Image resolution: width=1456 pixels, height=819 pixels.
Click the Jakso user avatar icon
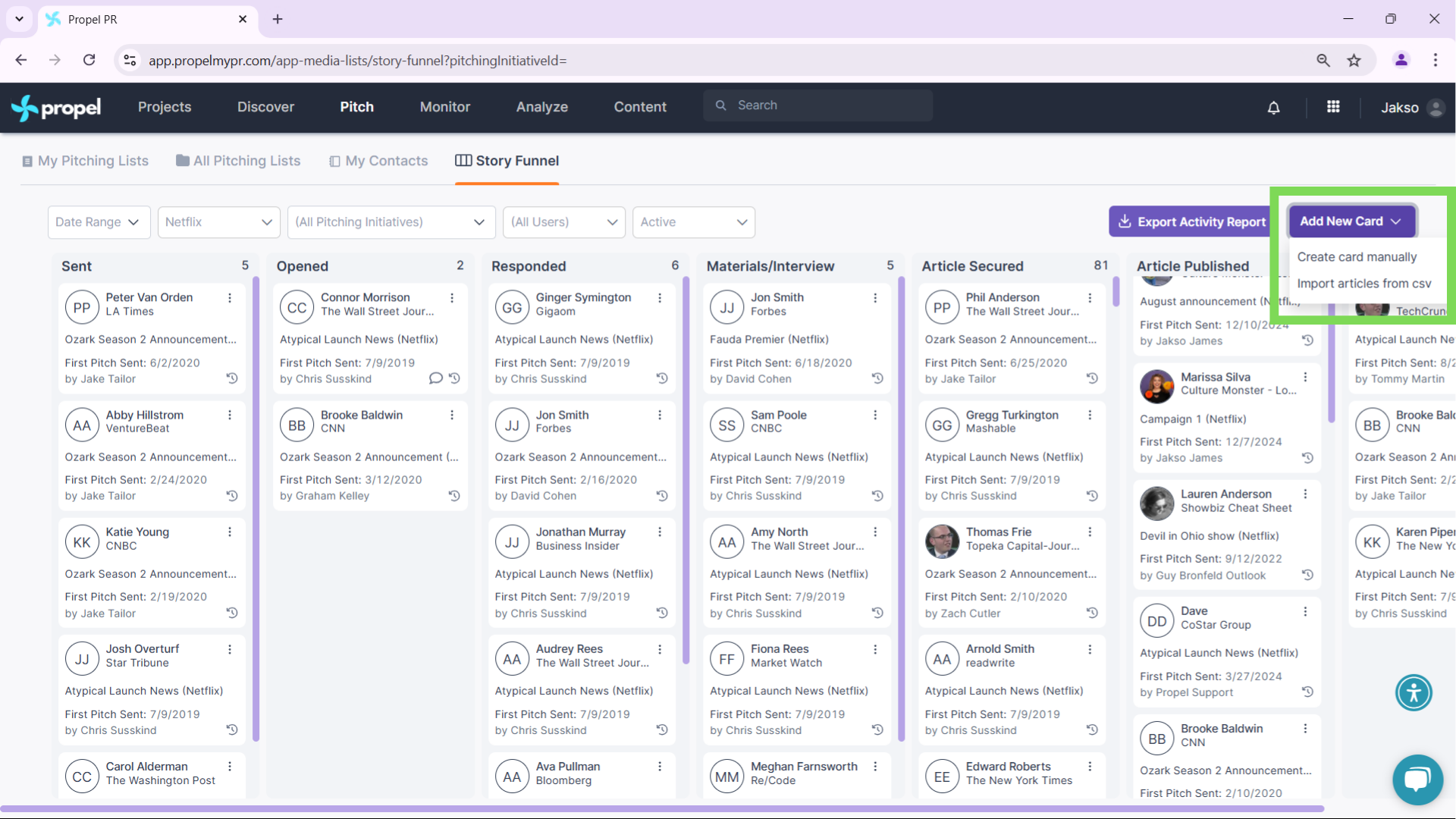point(1436,108)
